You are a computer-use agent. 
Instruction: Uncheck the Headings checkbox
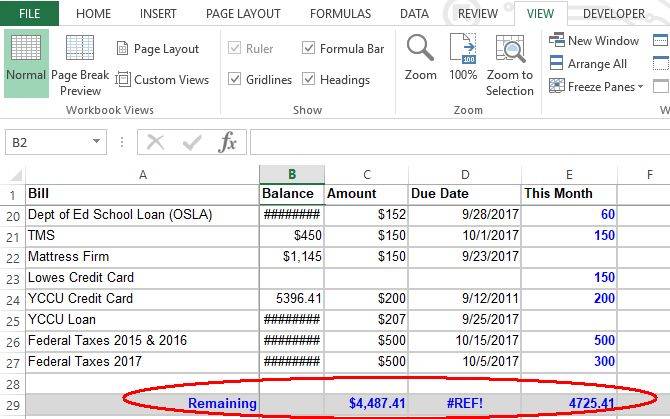308,79
